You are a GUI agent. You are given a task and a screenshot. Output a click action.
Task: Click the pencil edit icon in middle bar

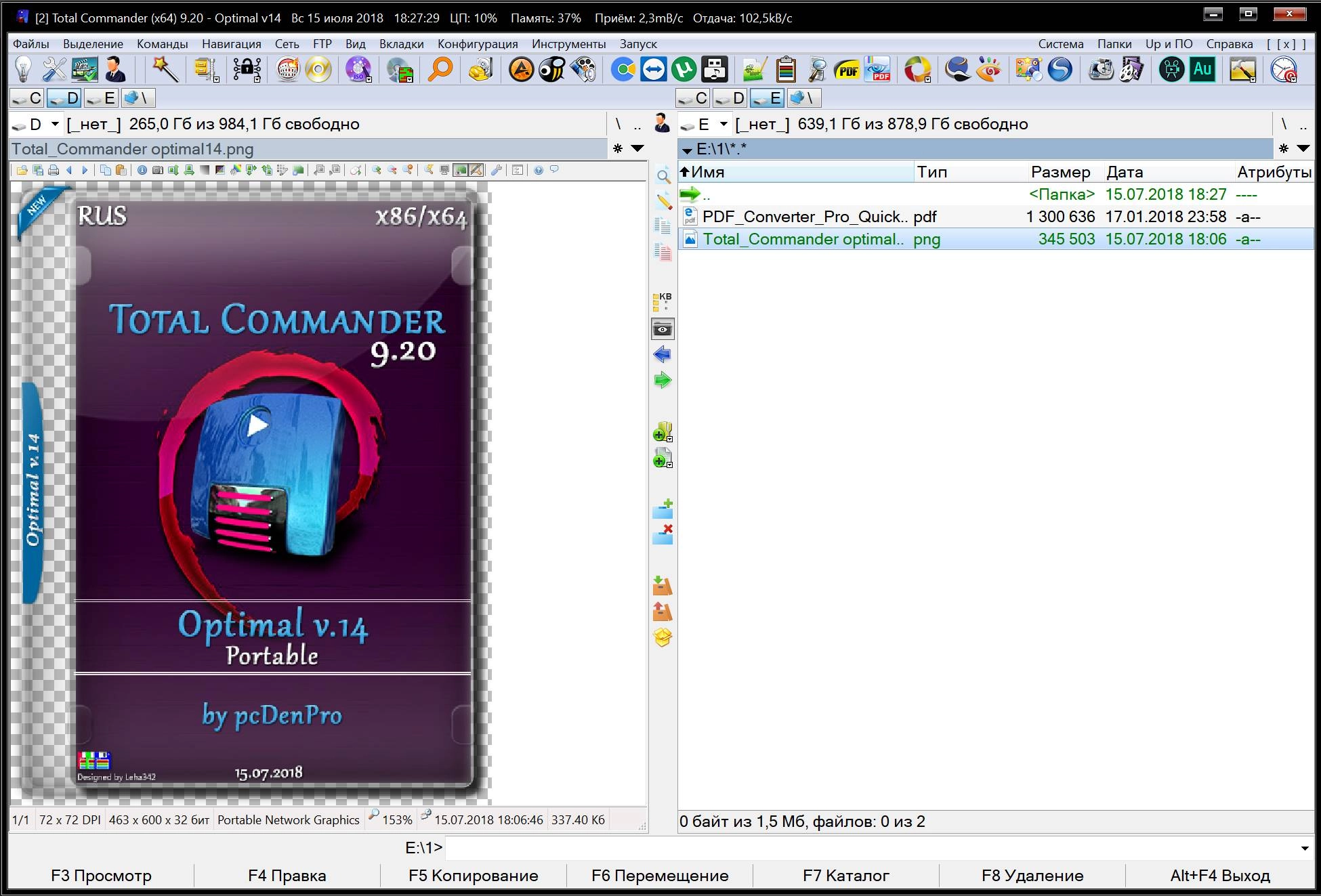click(663, 200)
